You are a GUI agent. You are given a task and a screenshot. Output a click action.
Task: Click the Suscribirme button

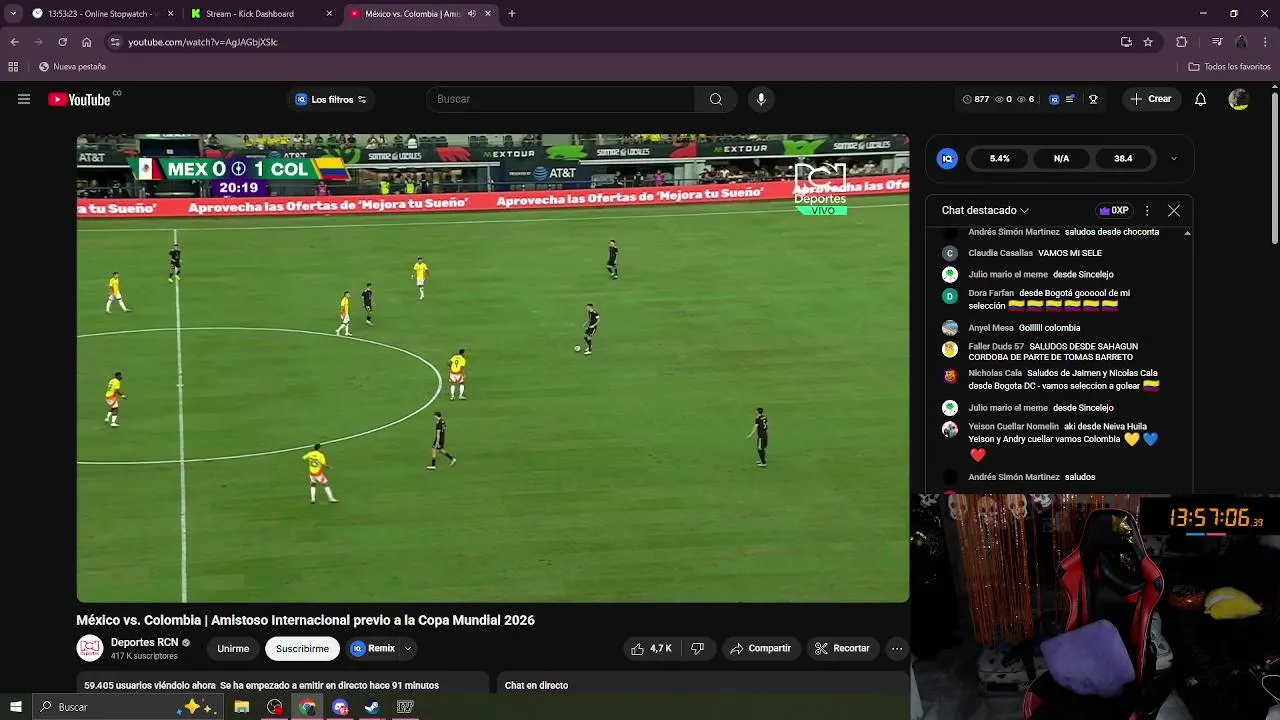click(x=302, y=648)
